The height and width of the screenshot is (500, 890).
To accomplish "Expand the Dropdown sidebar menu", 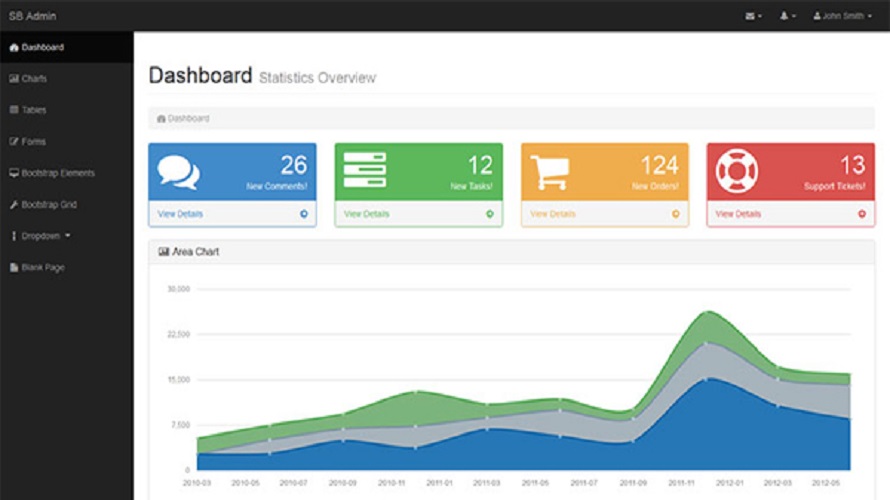I will coord(66,236).
